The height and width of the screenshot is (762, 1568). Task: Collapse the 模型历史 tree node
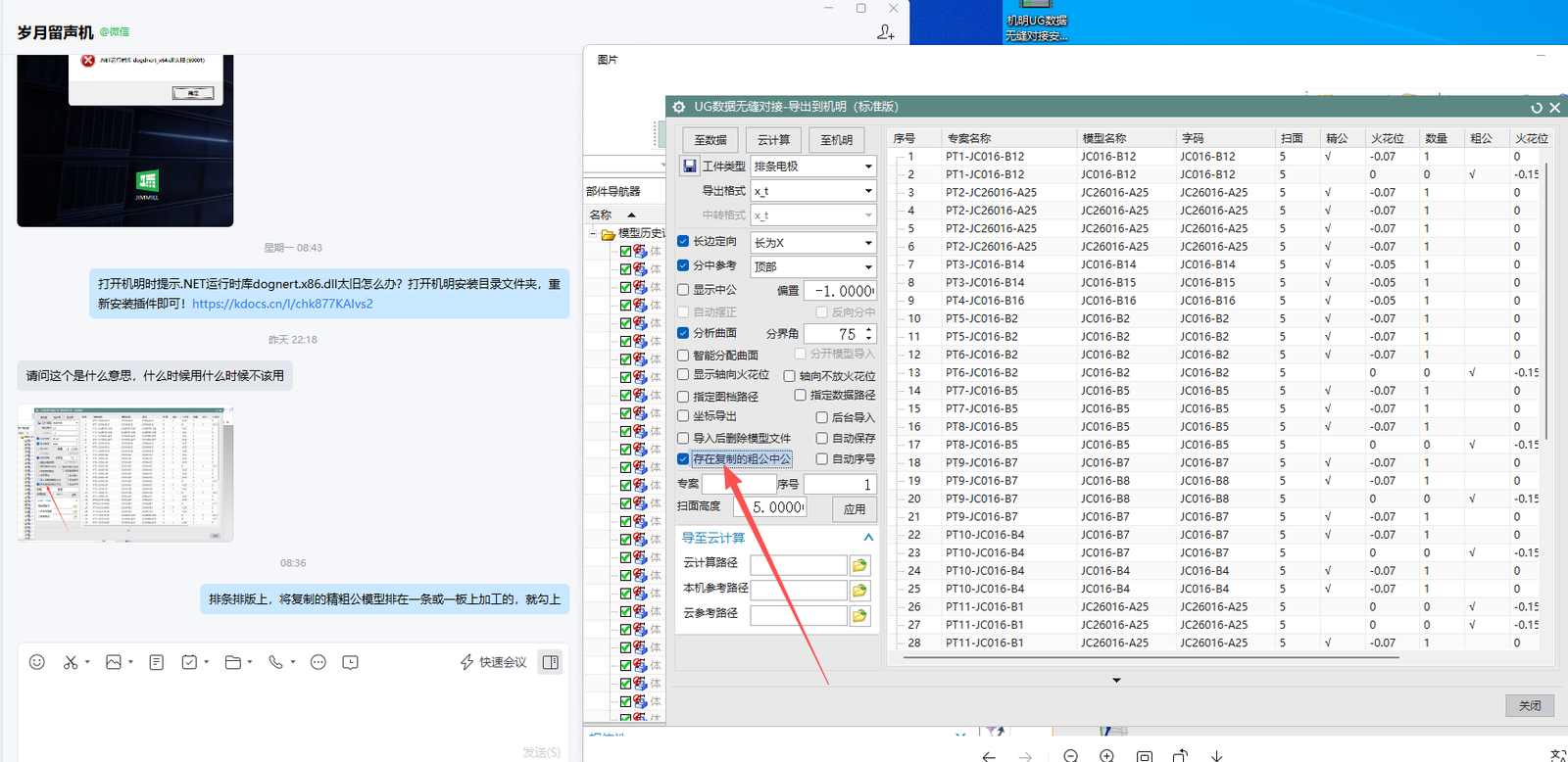[593, 234]
